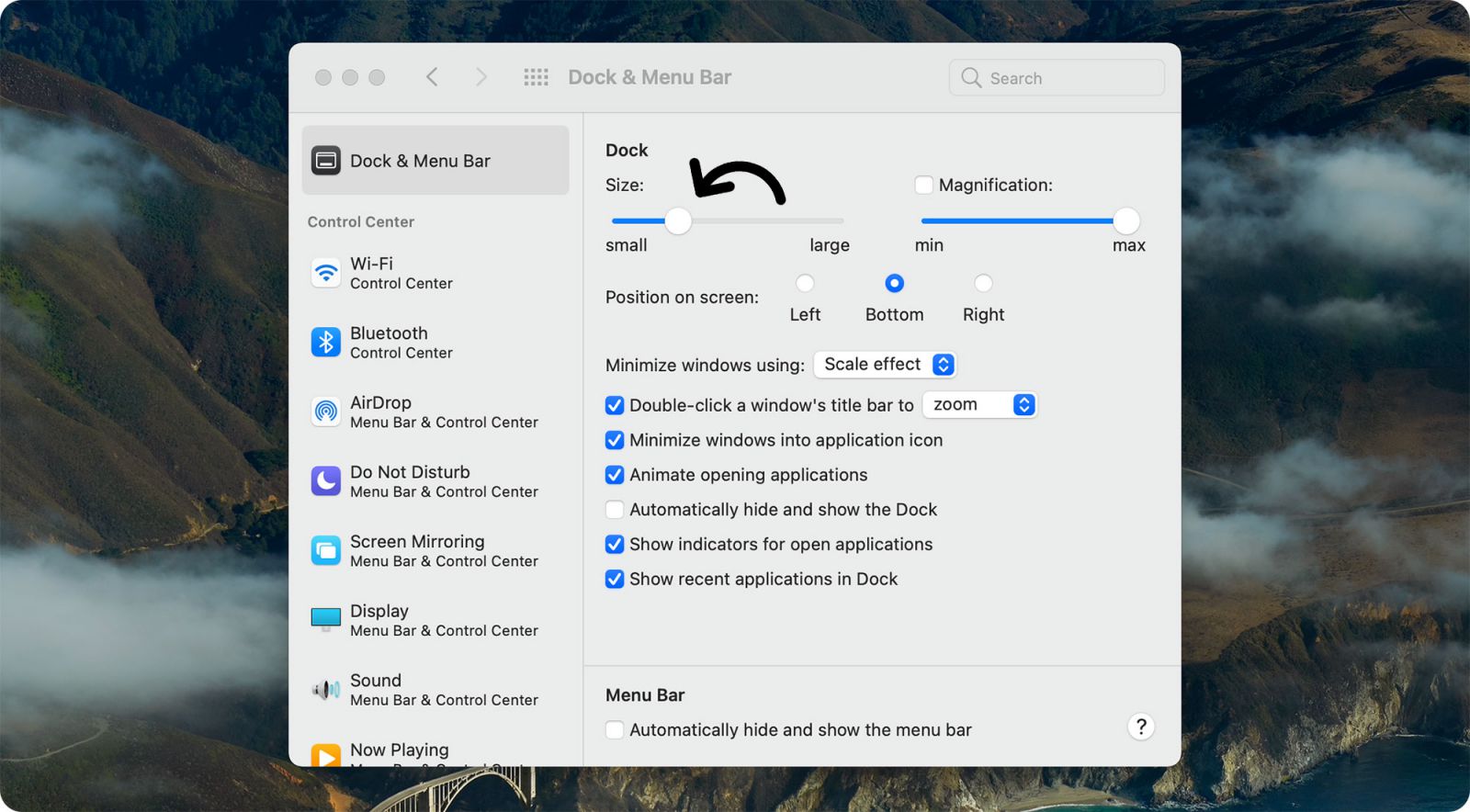Click the Now Playing icon

[x=325, y=756]
